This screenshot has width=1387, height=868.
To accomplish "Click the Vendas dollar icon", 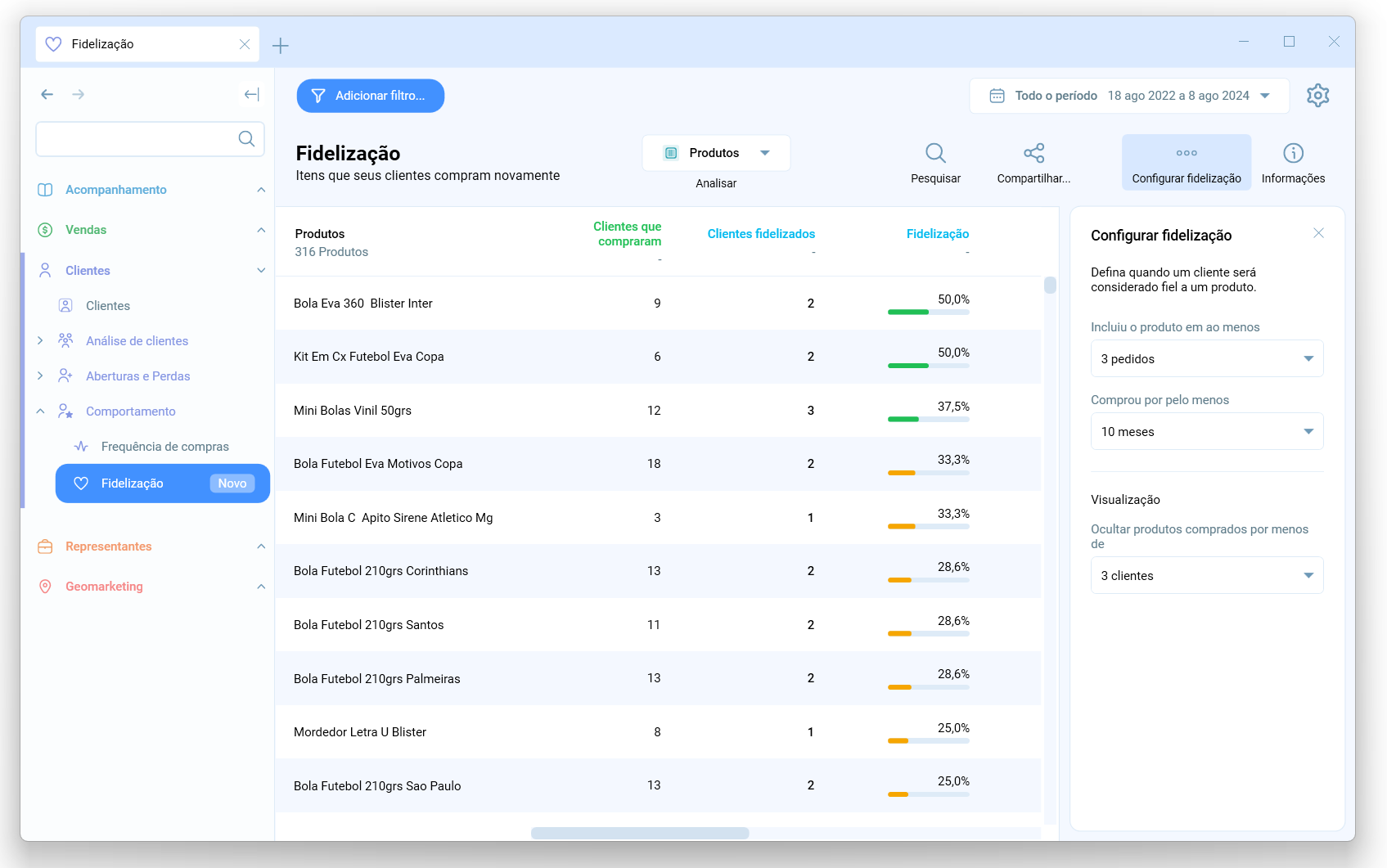I will [x=45, y=230].
